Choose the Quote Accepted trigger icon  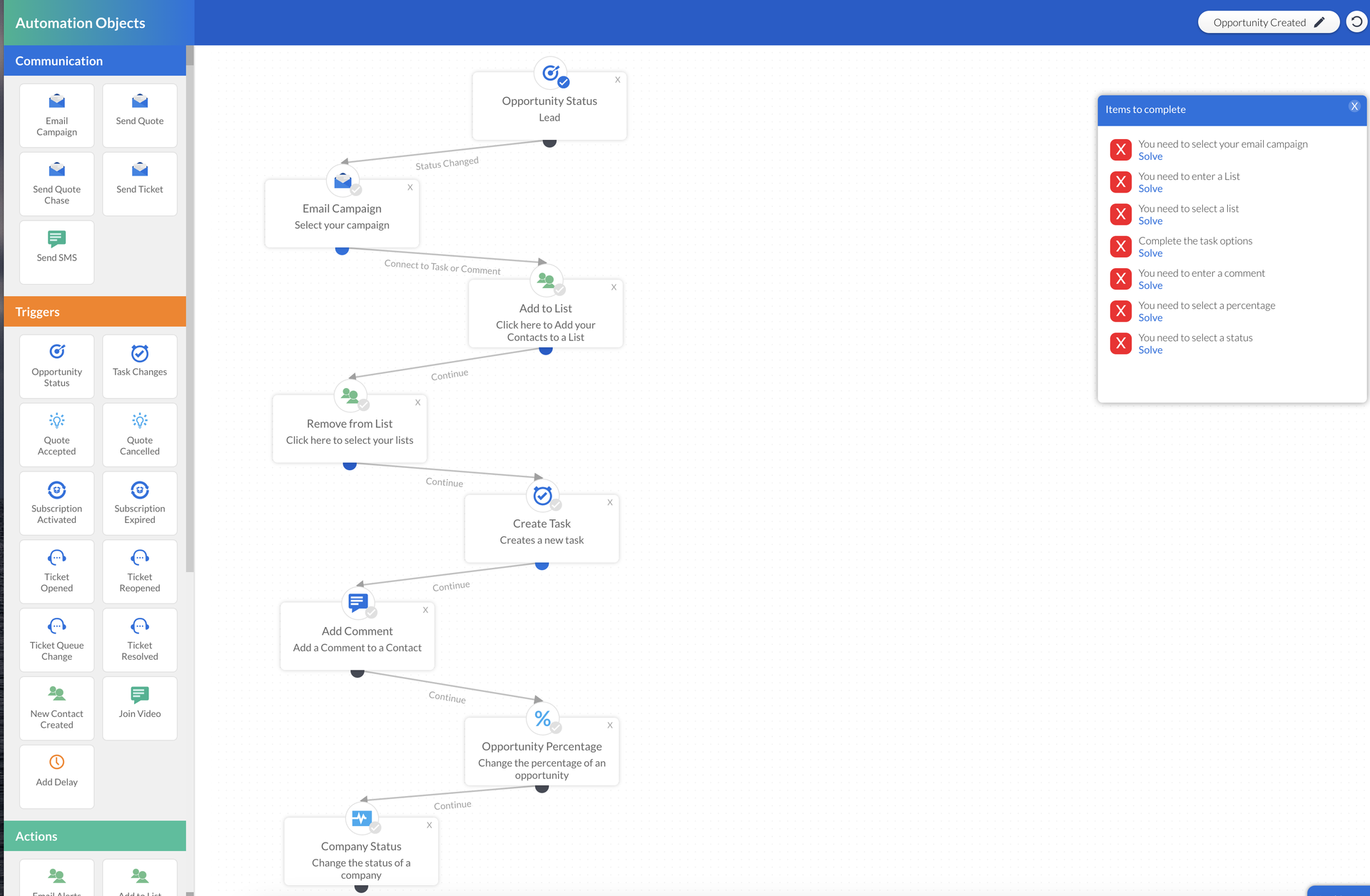coord(57,421)
